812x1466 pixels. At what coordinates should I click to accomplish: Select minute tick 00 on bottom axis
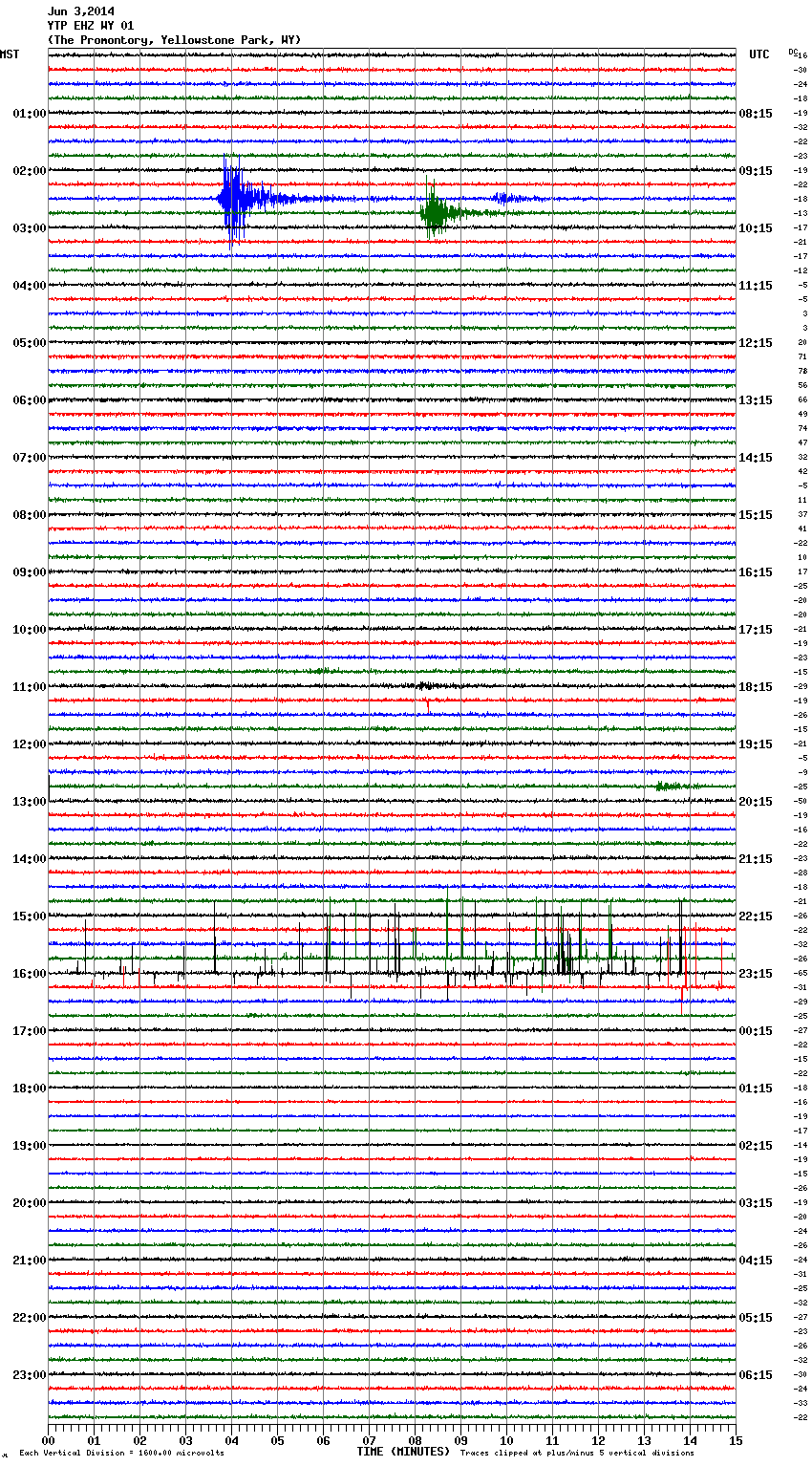pyautogui.click(x=48, y=1440)
